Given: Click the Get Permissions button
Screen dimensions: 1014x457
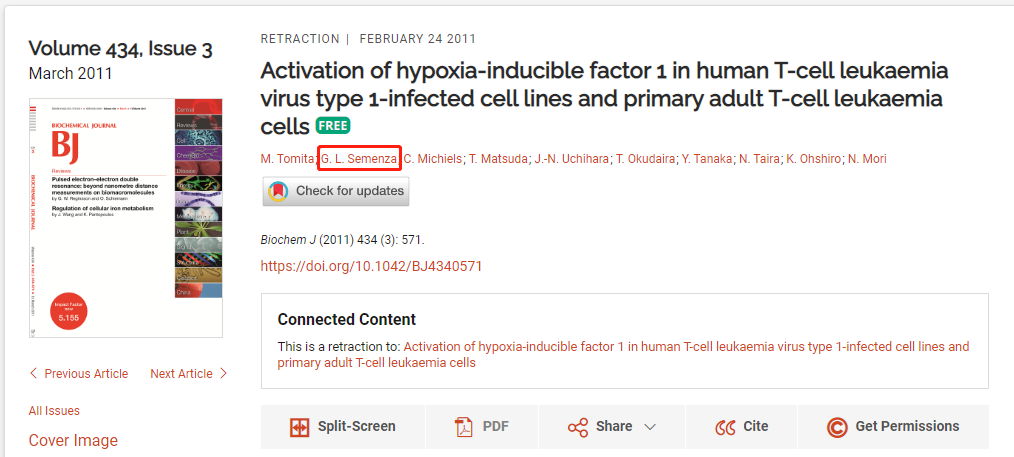Looking at the screenshot, I should point(893,427).
